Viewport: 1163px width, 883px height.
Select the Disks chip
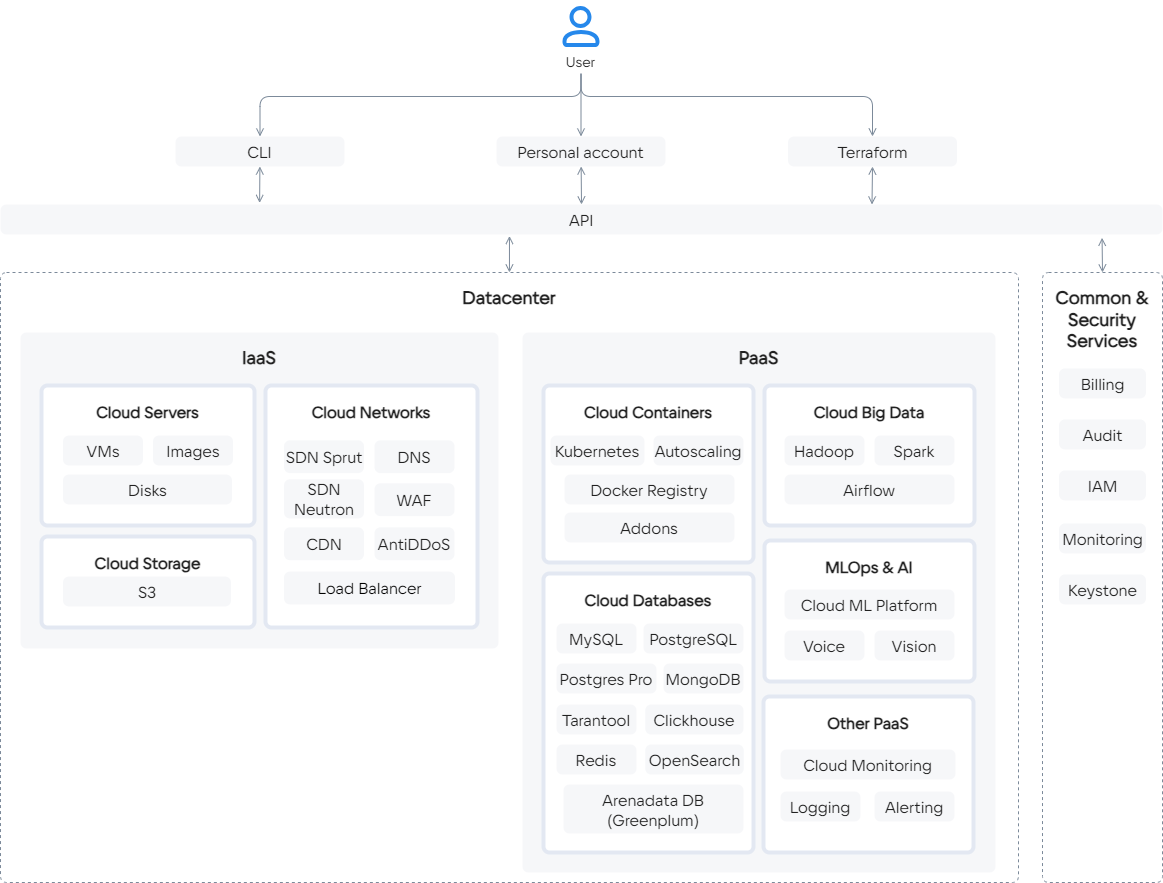148,490
